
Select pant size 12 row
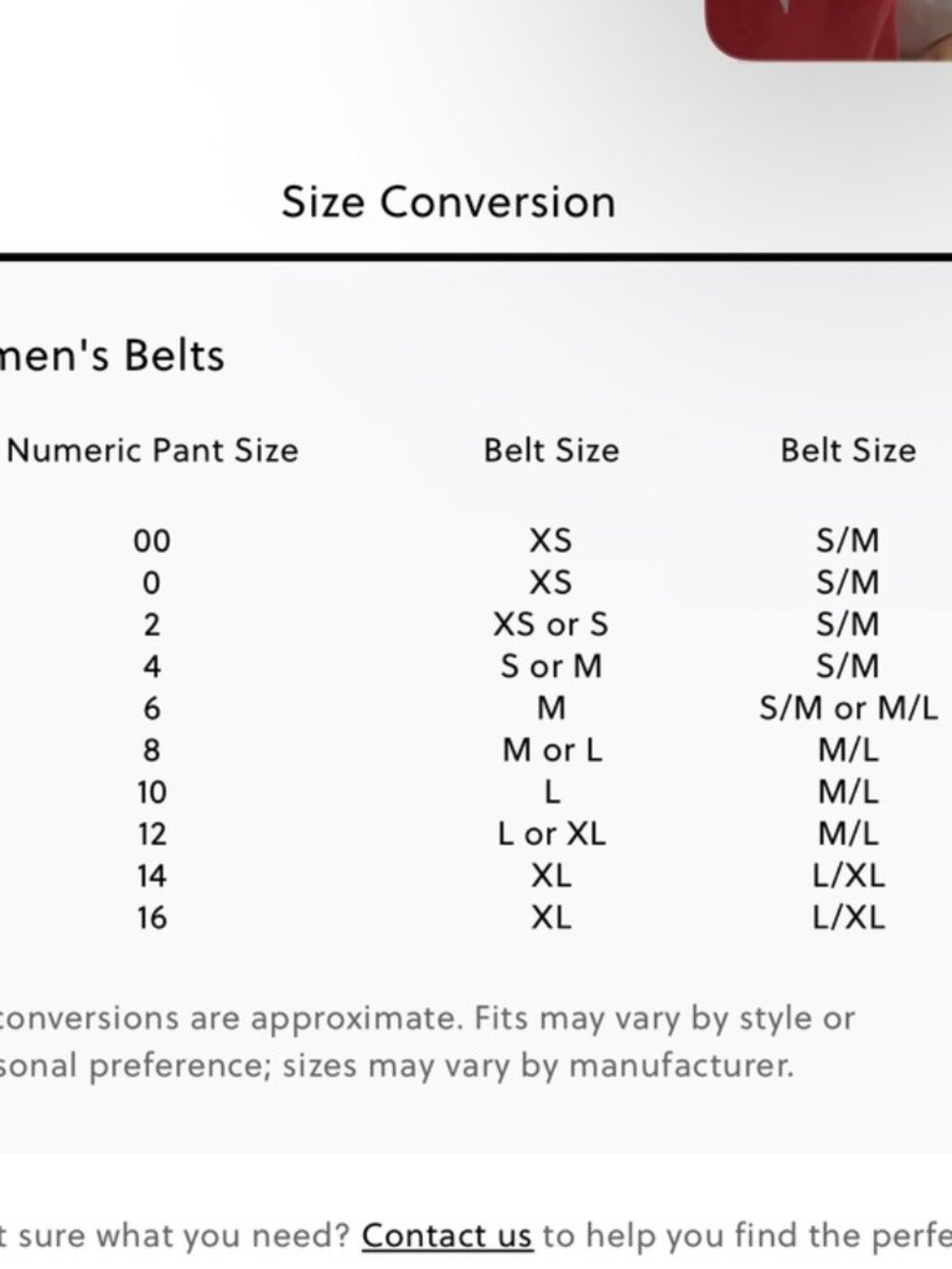pyautogui.click(x=476, y=834)
